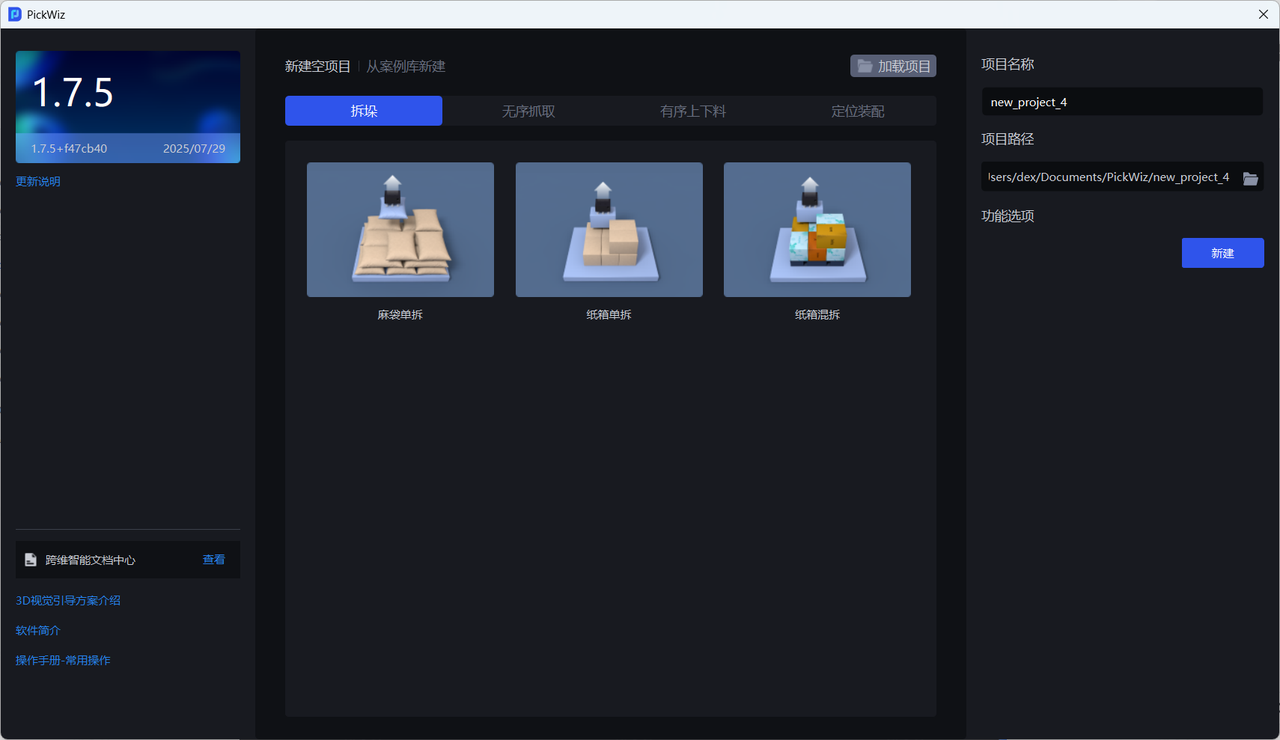The image size is (1280, 740).
Task: Go to the 定位装配 tab
Action: pyautogui.click(x=857, y=111)
